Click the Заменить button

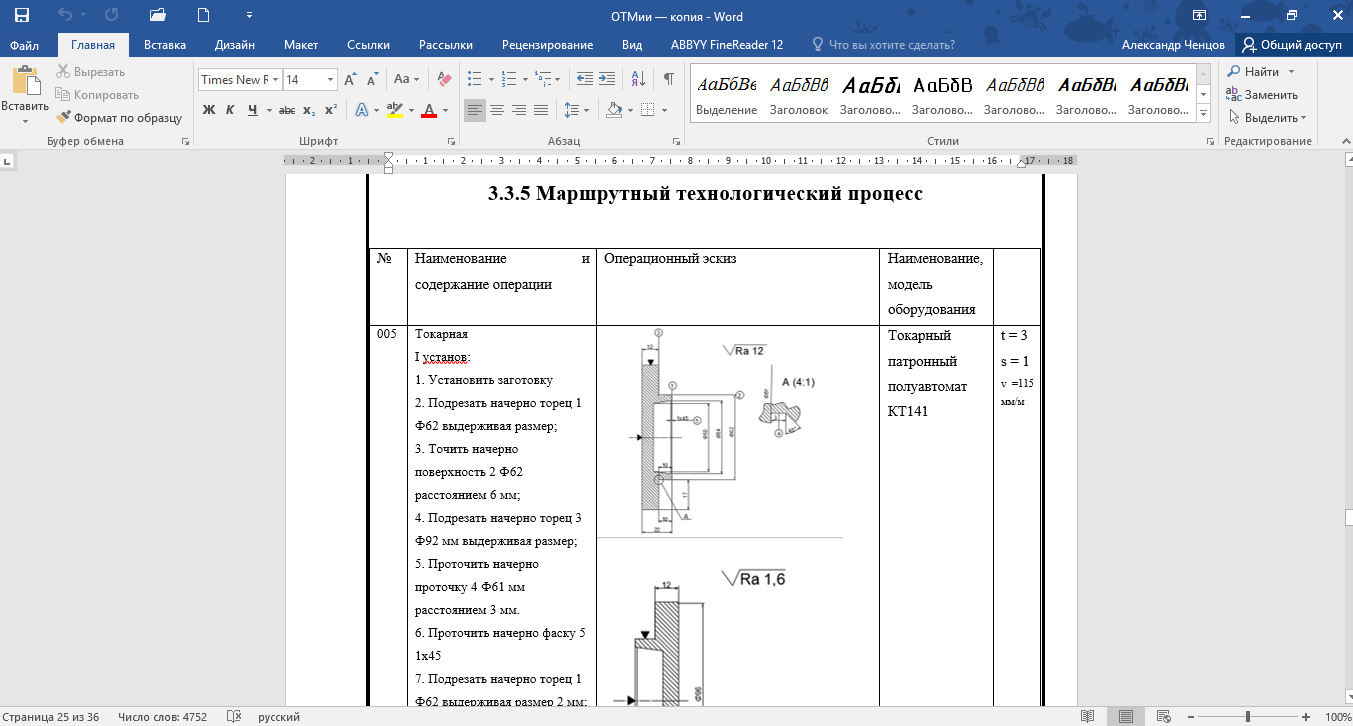coord(1263,95)
